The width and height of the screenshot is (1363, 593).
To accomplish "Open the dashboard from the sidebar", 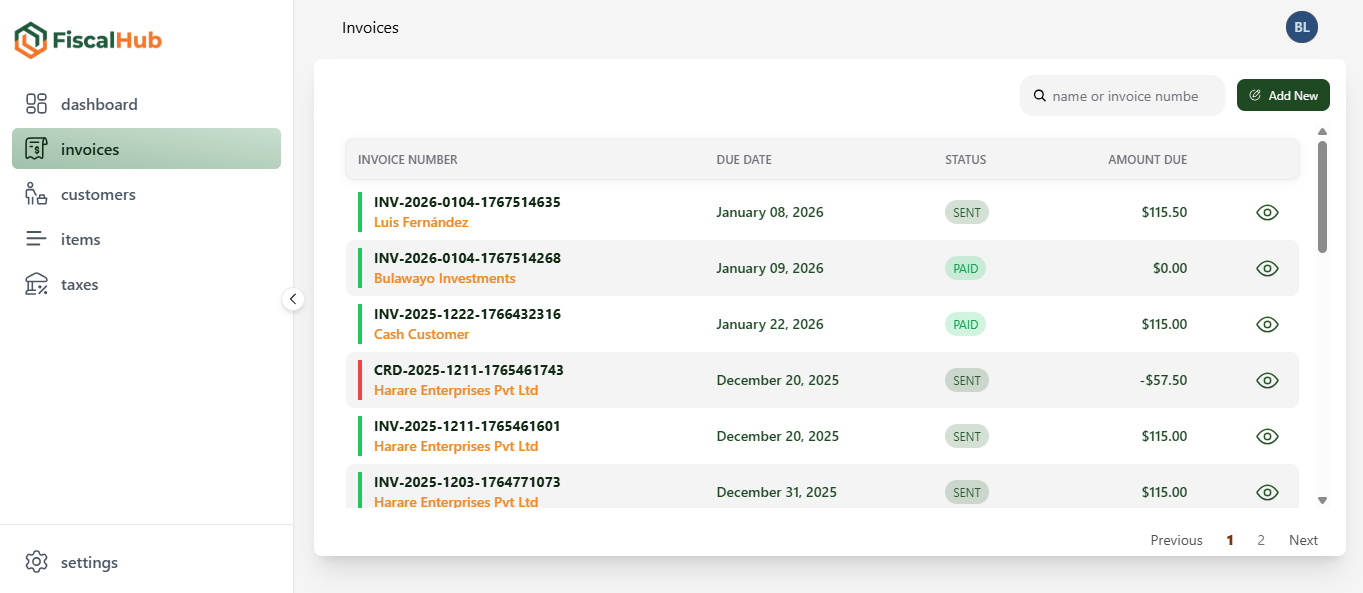I will point(37,103).
